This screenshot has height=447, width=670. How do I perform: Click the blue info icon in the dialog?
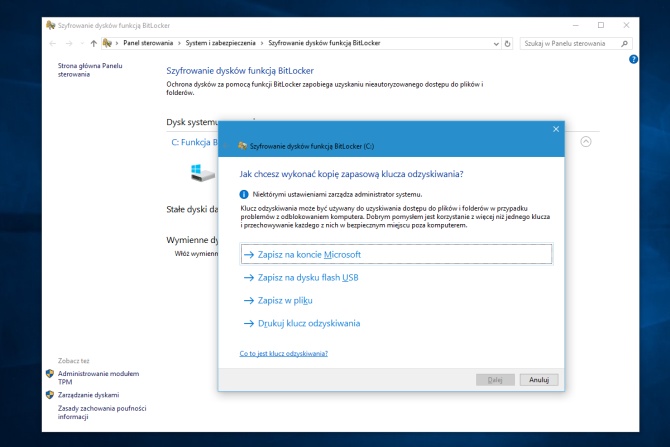(244, 194)
